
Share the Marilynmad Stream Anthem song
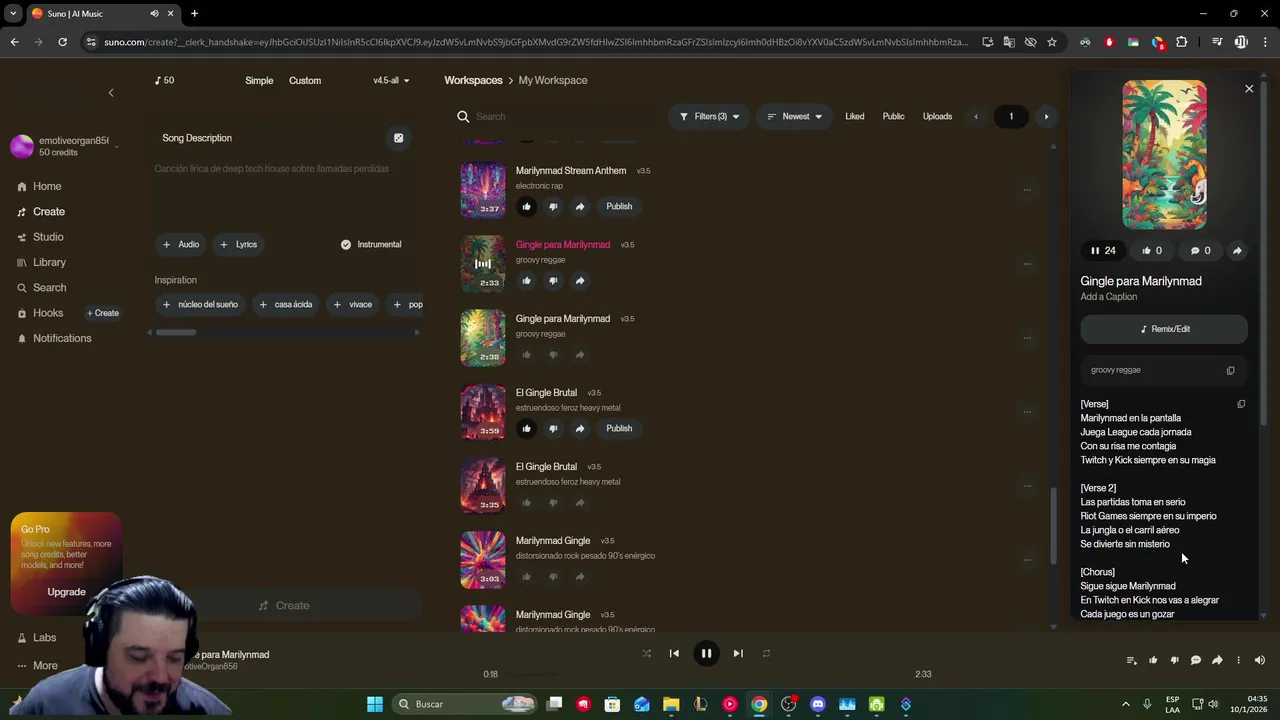coord(580,206)
